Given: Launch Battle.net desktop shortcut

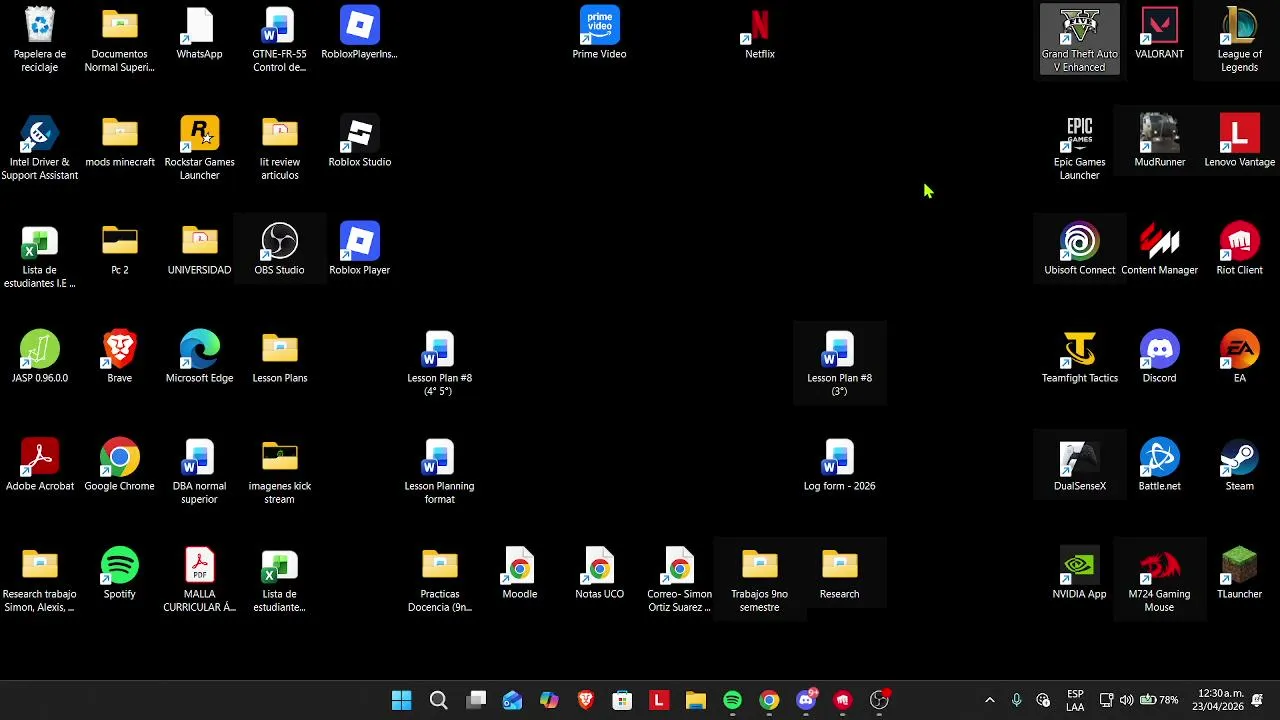Looking at the screenshot, I should coord(1160,466).
